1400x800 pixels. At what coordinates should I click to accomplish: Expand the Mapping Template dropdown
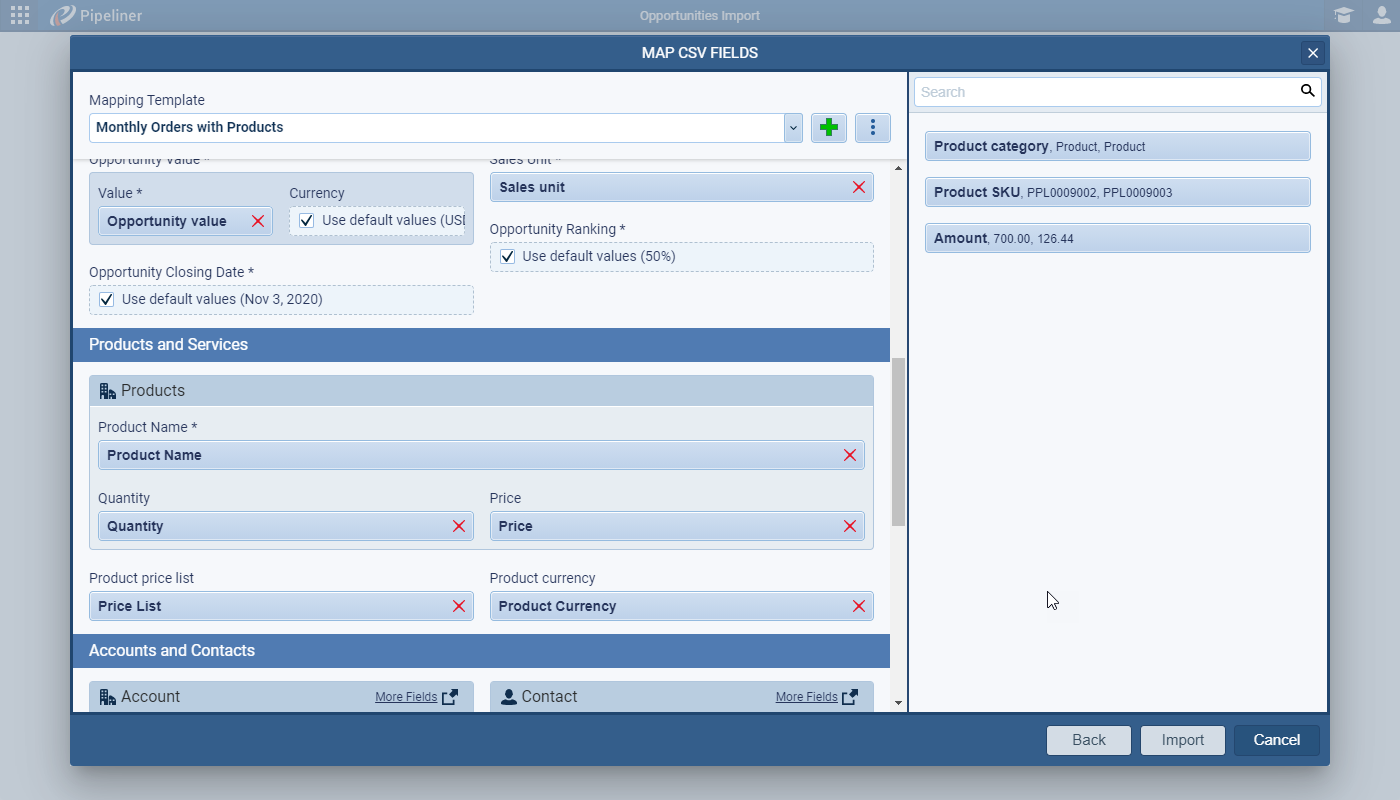(793, 128)
